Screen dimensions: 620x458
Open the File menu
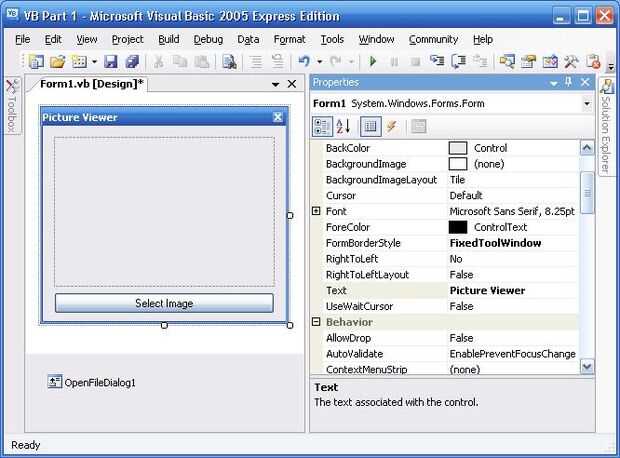(23, 40)
